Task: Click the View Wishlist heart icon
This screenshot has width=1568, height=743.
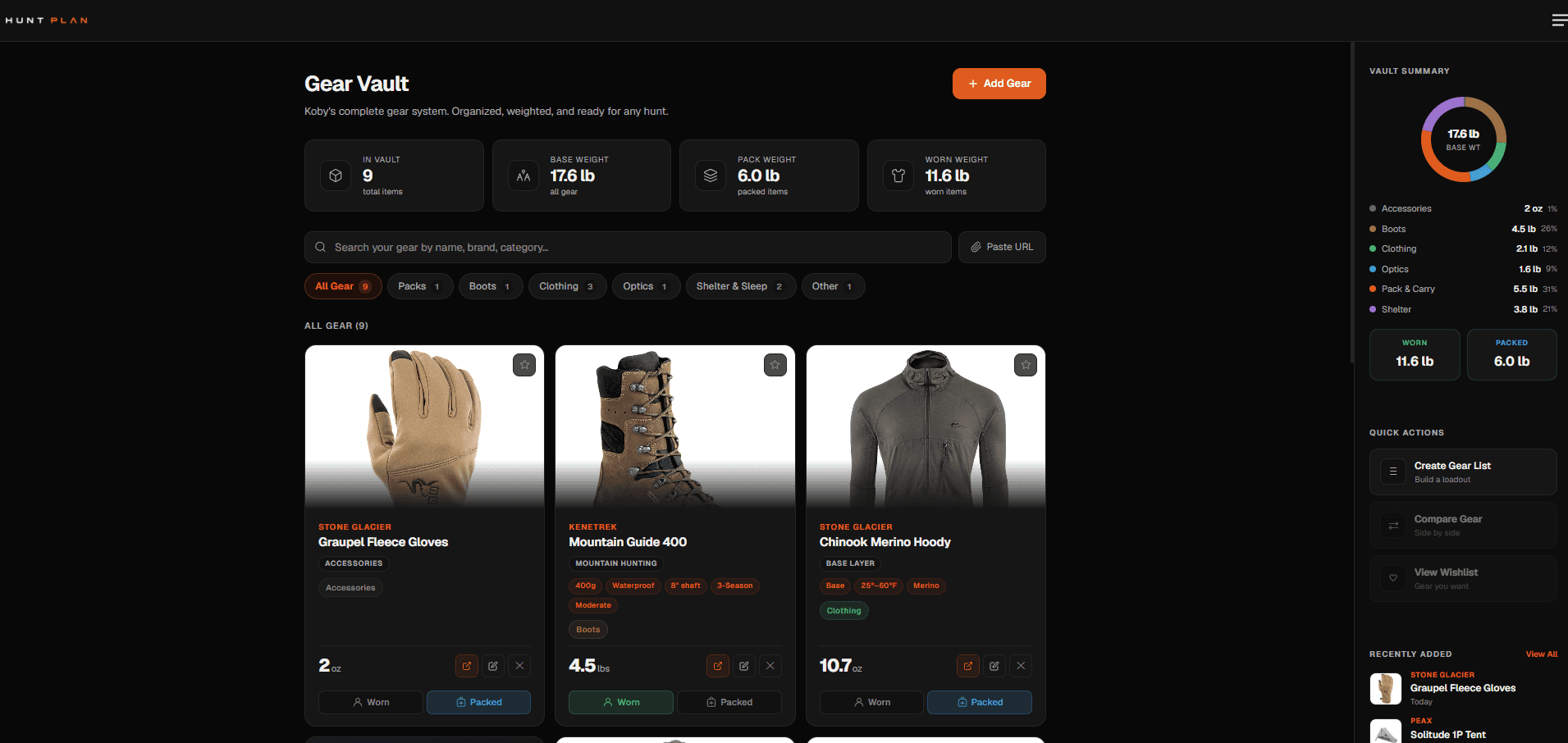Action: click(1393, 578)
